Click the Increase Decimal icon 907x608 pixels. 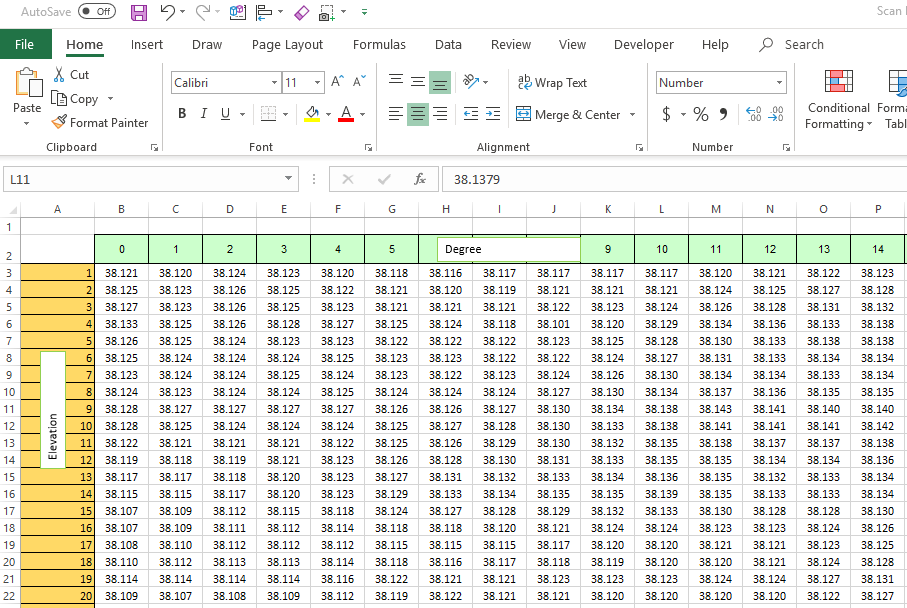point(753,114)
